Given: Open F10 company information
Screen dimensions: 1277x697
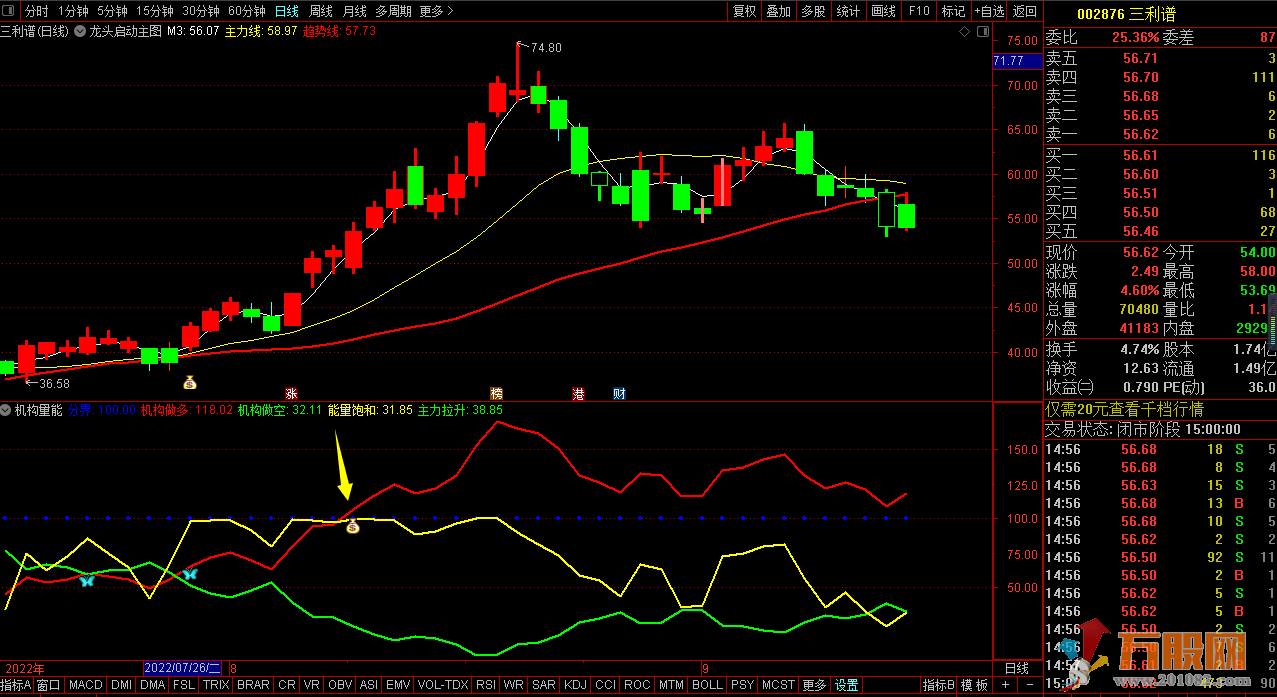Looking at the screenshot, I should coord(918,11).
